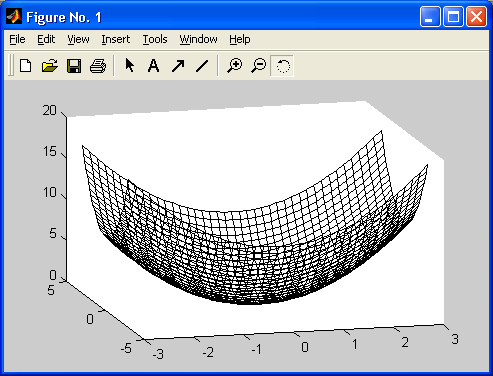Open the Tools menu
Viewport: 493px width, 376px height.
[155, 39]
